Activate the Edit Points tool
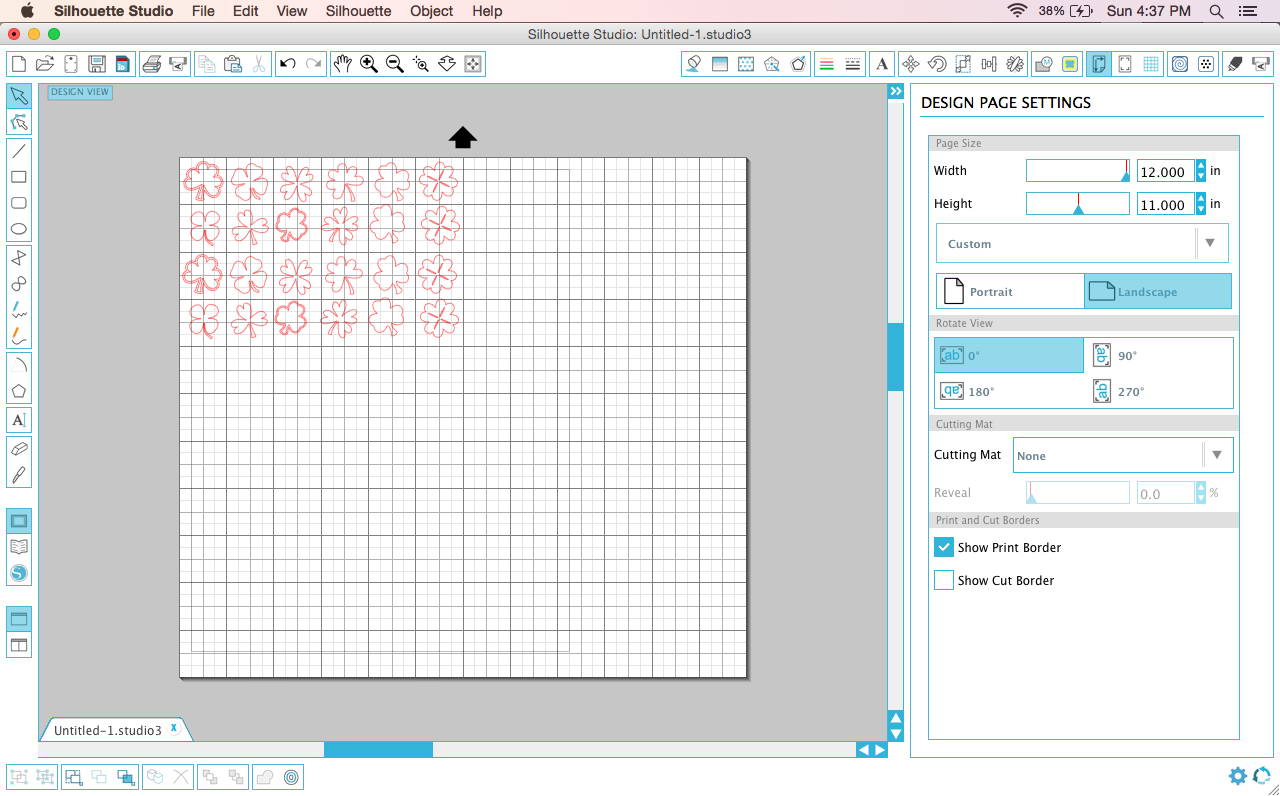 (x=19, y=123)
